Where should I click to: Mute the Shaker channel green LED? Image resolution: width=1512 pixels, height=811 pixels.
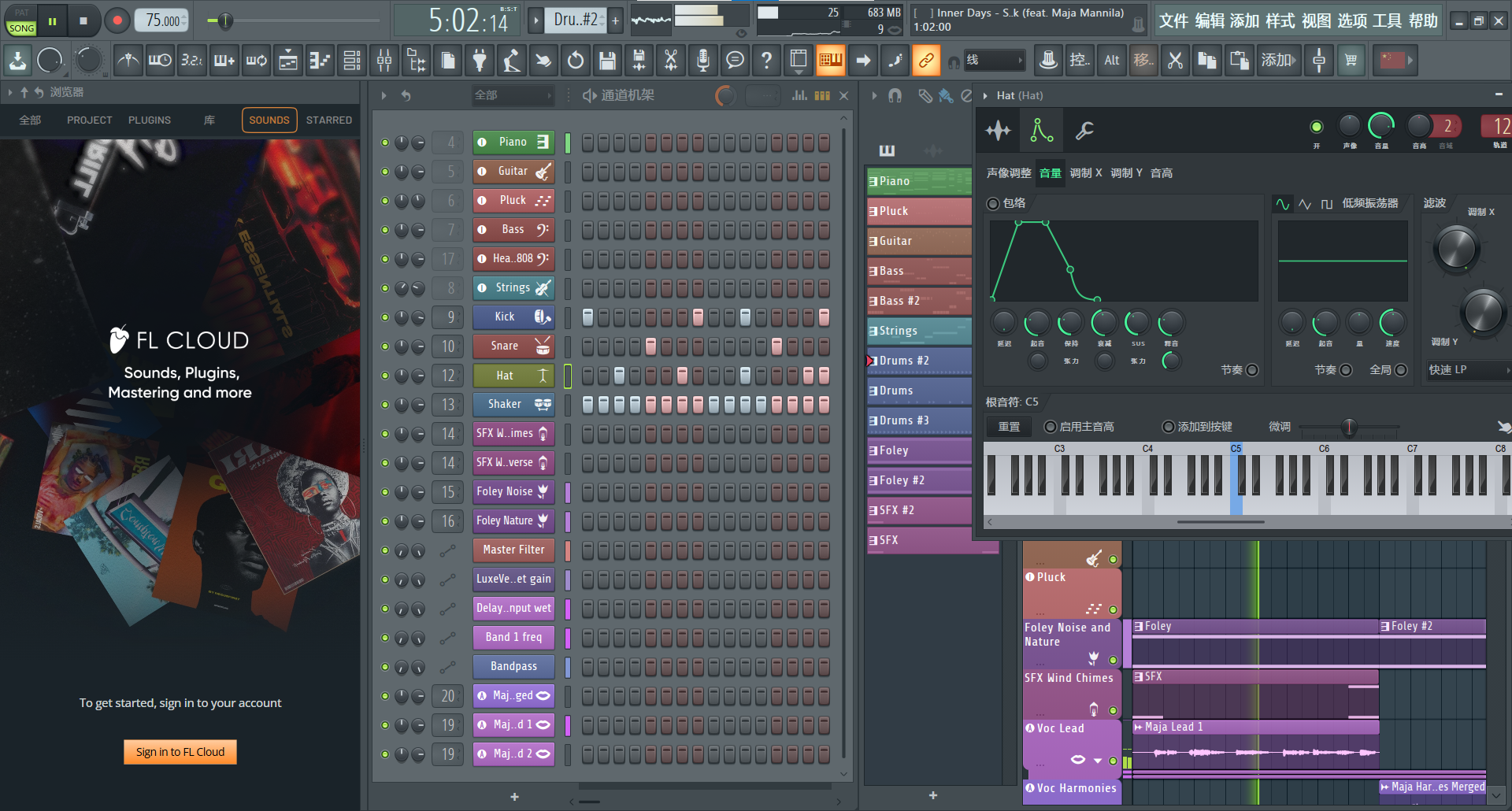[385, 405]
